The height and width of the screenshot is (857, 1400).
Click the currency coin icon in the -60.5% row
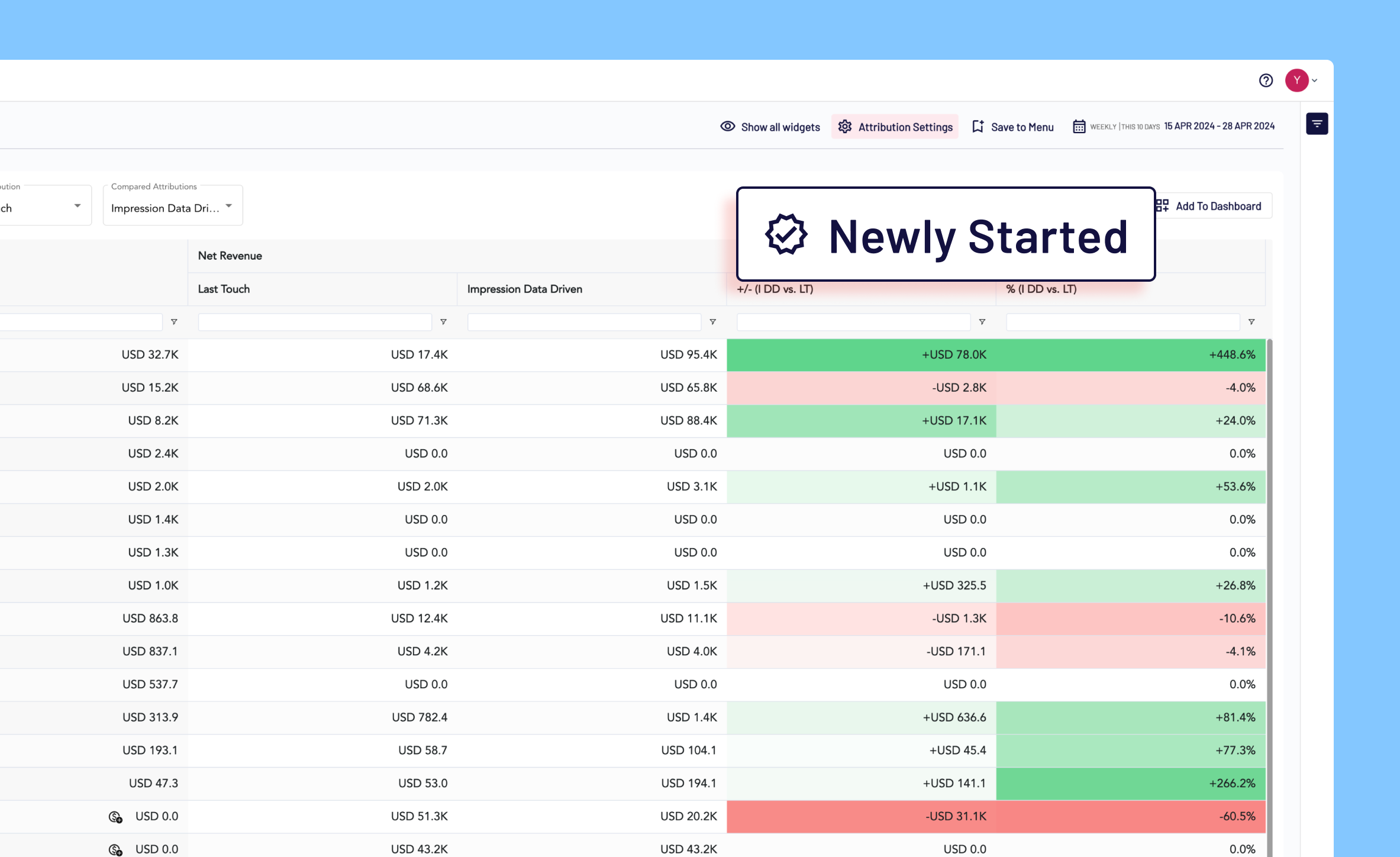(115, 817)
